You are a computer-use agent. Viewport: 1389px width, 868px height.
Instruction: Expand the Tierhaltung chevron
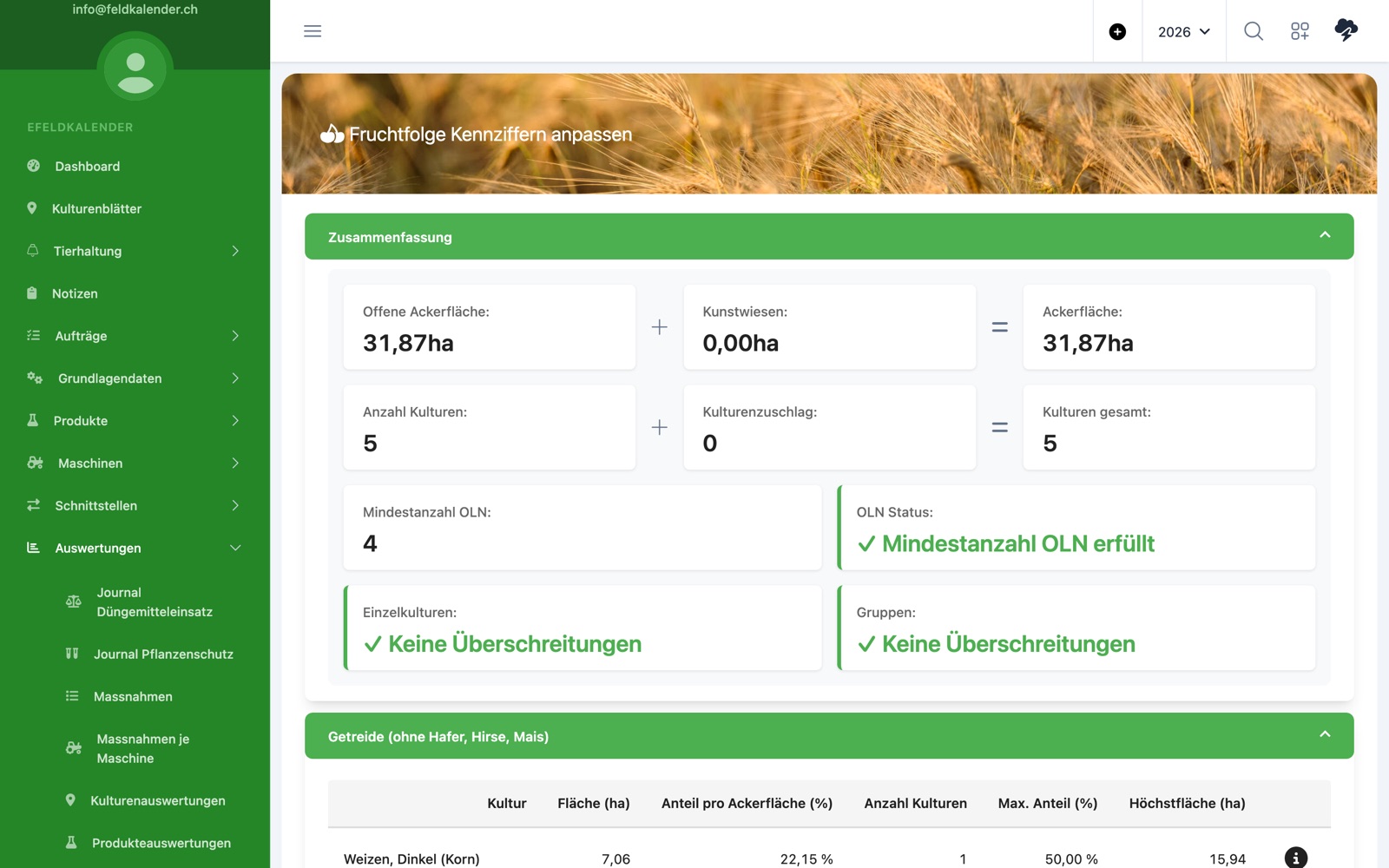click(235, 251)
